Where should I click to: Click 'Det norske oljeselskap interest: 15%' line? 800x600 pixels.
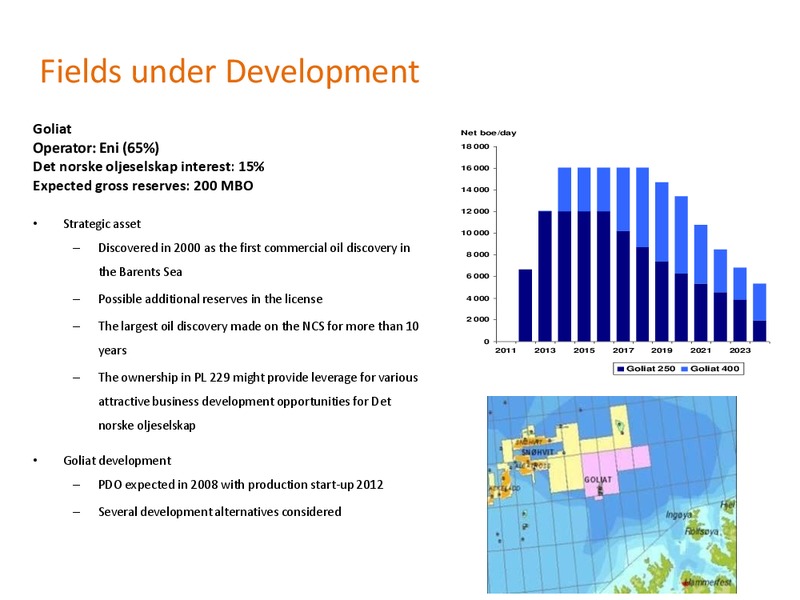pos(148,167)
